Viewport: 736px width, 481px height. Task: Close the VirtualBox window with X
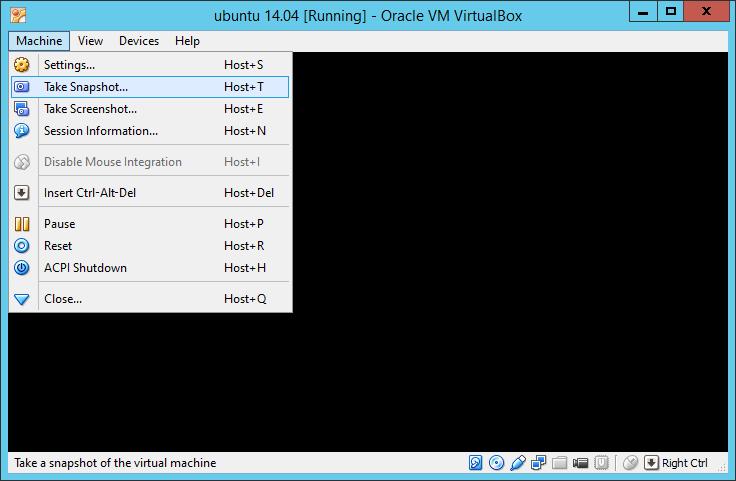click(x=706, y=11)
